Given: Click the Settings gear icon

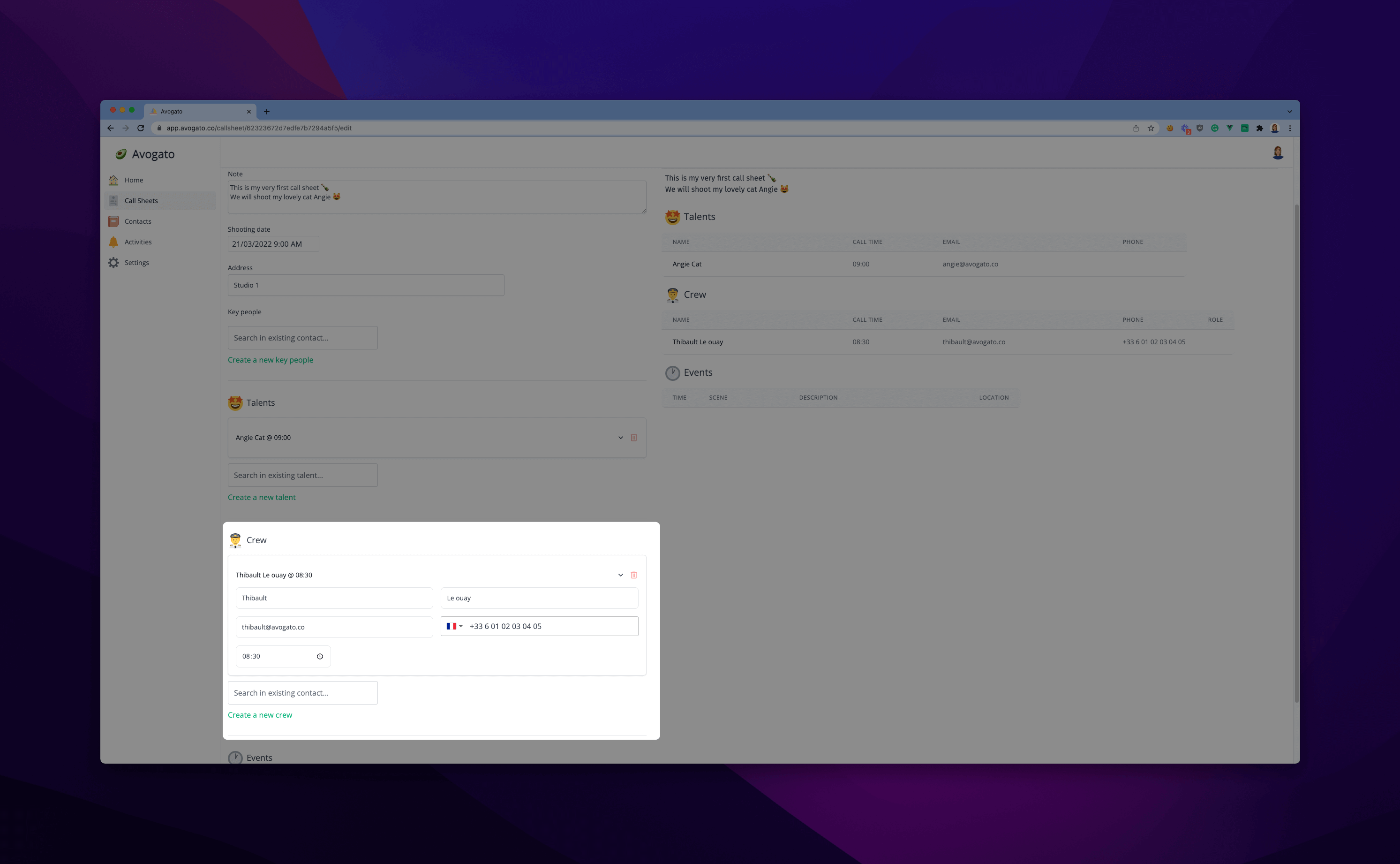Looking at the screenshot, I should [x=113, y=262].
